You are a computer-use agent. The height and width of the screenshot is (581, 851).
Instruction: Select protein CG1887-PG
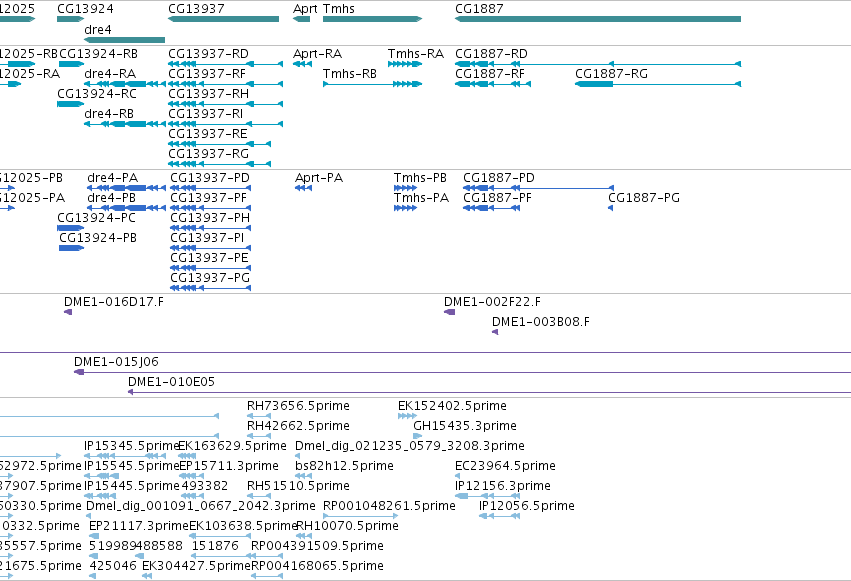(644, 198)
